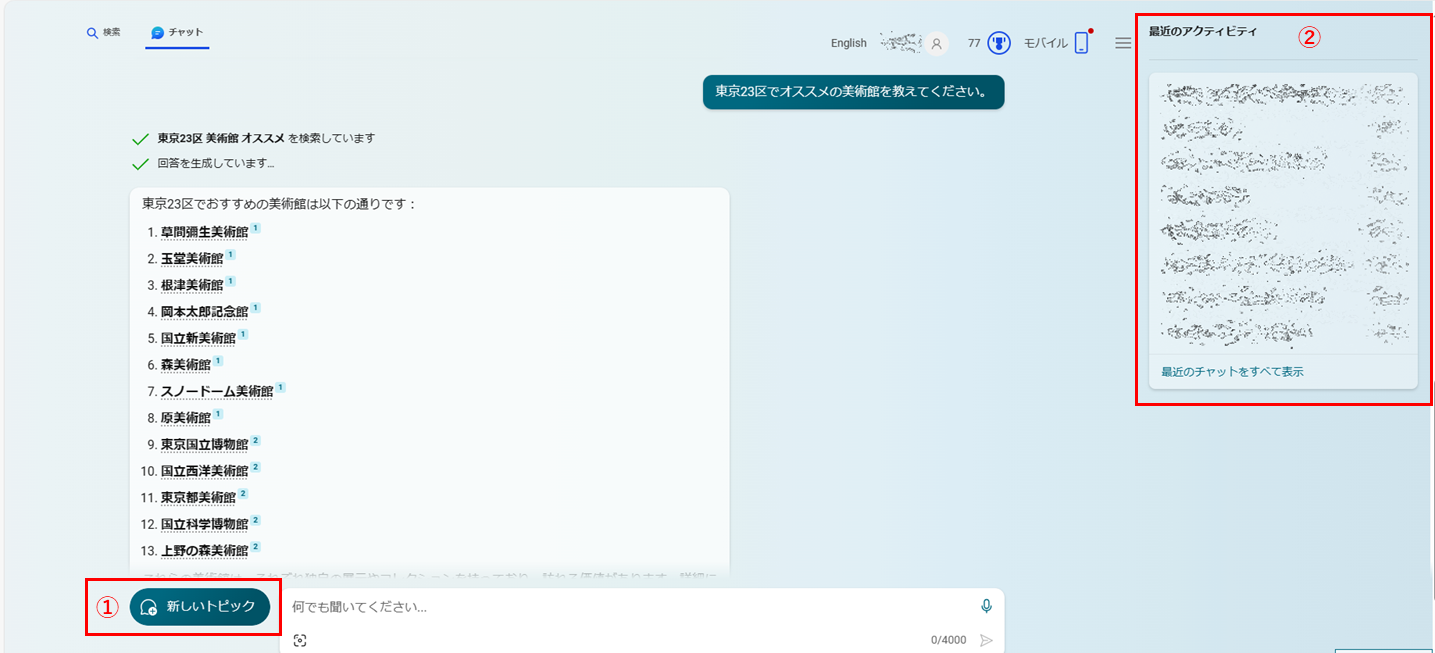Open the 東京都美術館 link
1435x653 pixels.
[x=198, y=497]
